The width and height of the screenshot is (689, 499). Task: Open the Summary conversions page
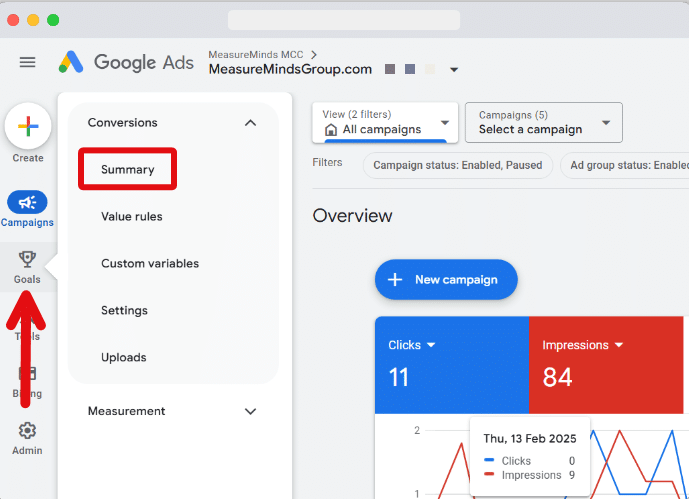127,170
